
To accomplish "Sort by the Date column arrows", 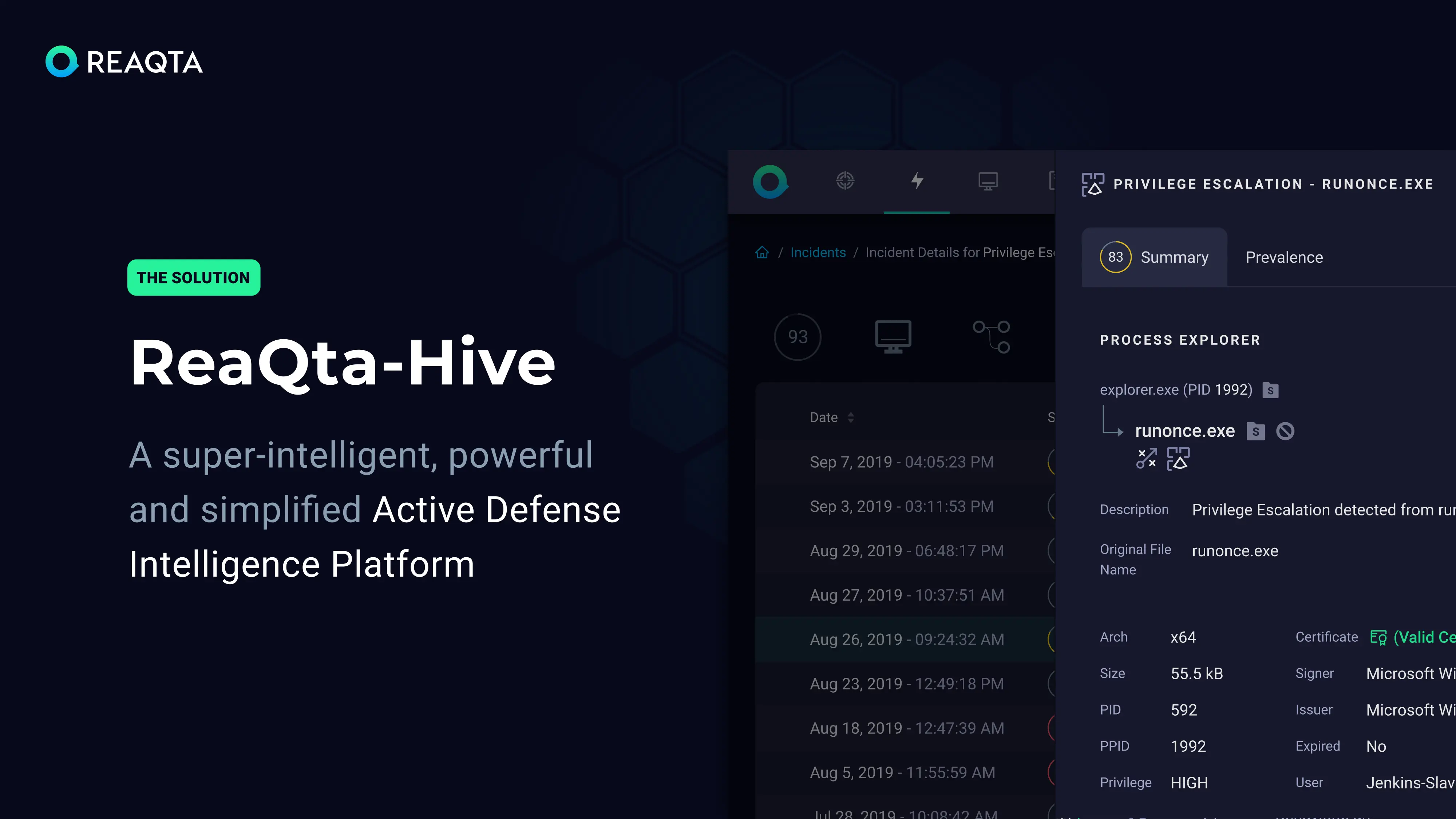I will 851,417.
